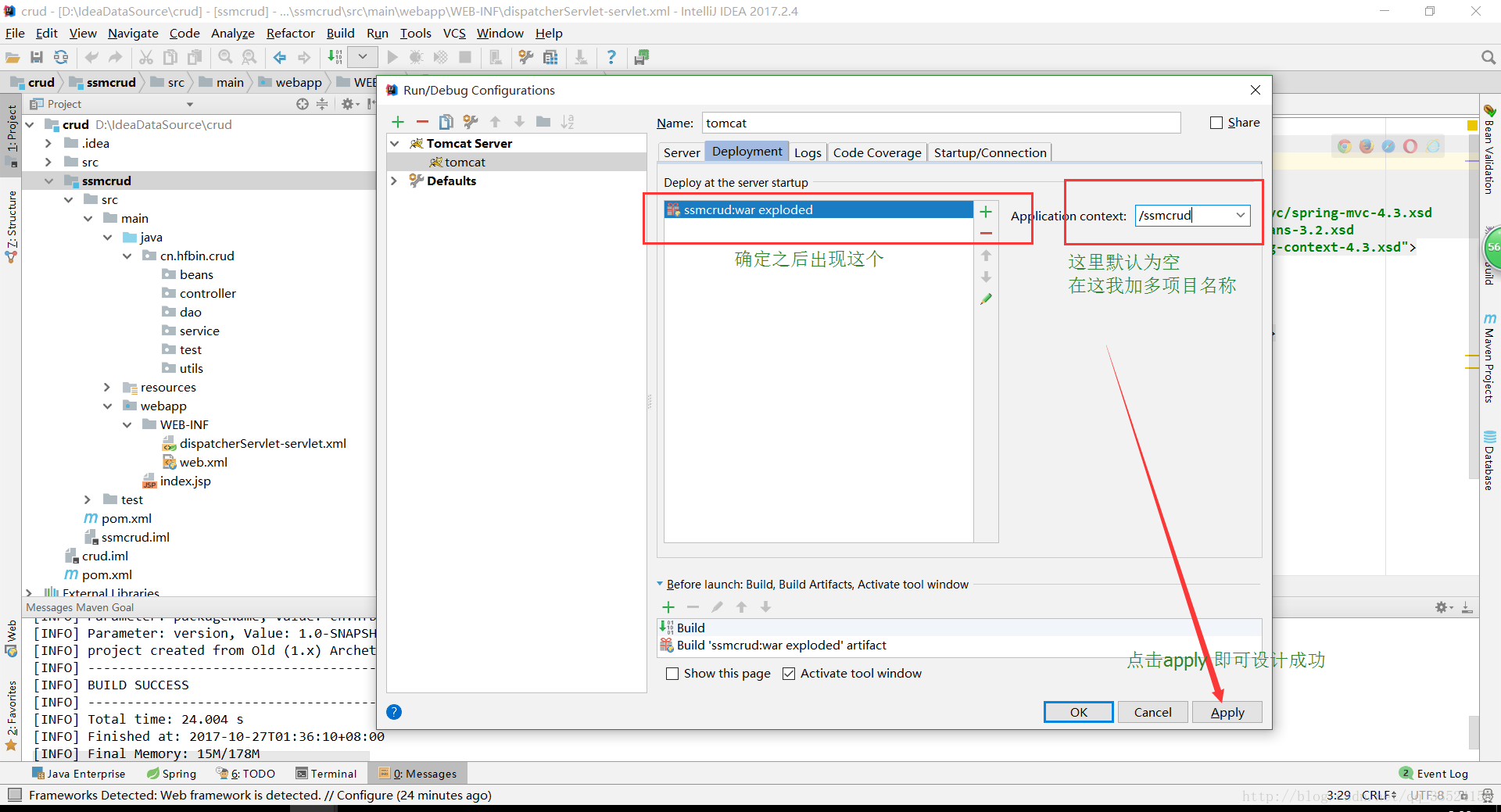Open run configuration selector dropdown

point(363,57)
